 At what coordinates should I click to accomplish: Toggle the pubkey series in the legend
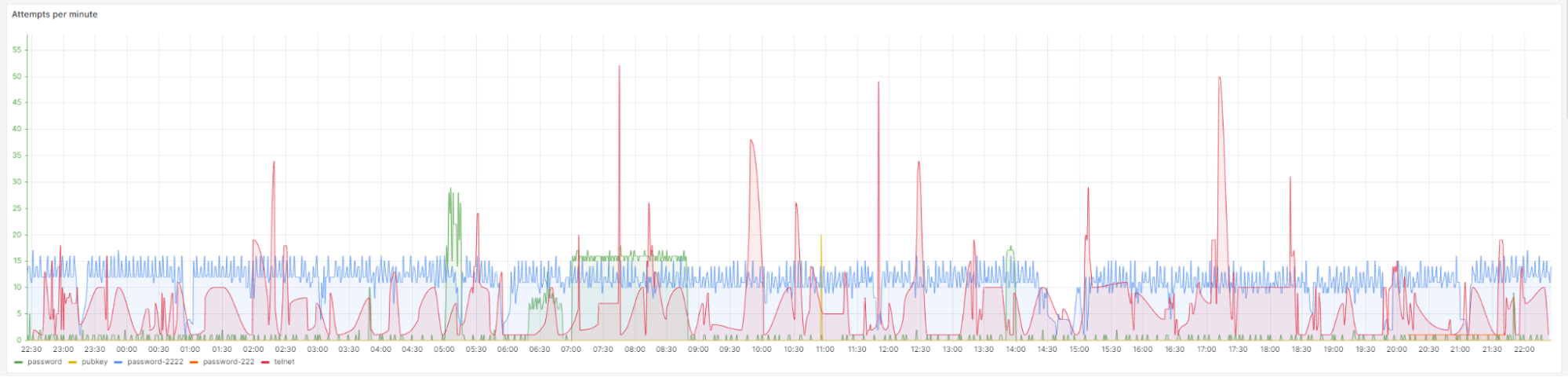pos(94,362)
